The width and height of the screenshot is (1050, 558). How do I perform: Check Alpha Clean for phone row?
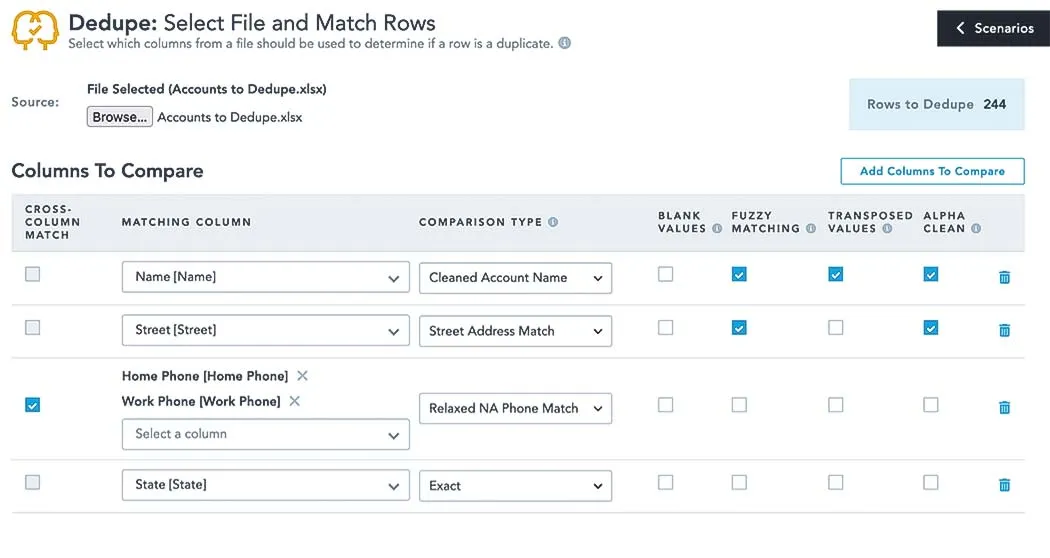930,405
